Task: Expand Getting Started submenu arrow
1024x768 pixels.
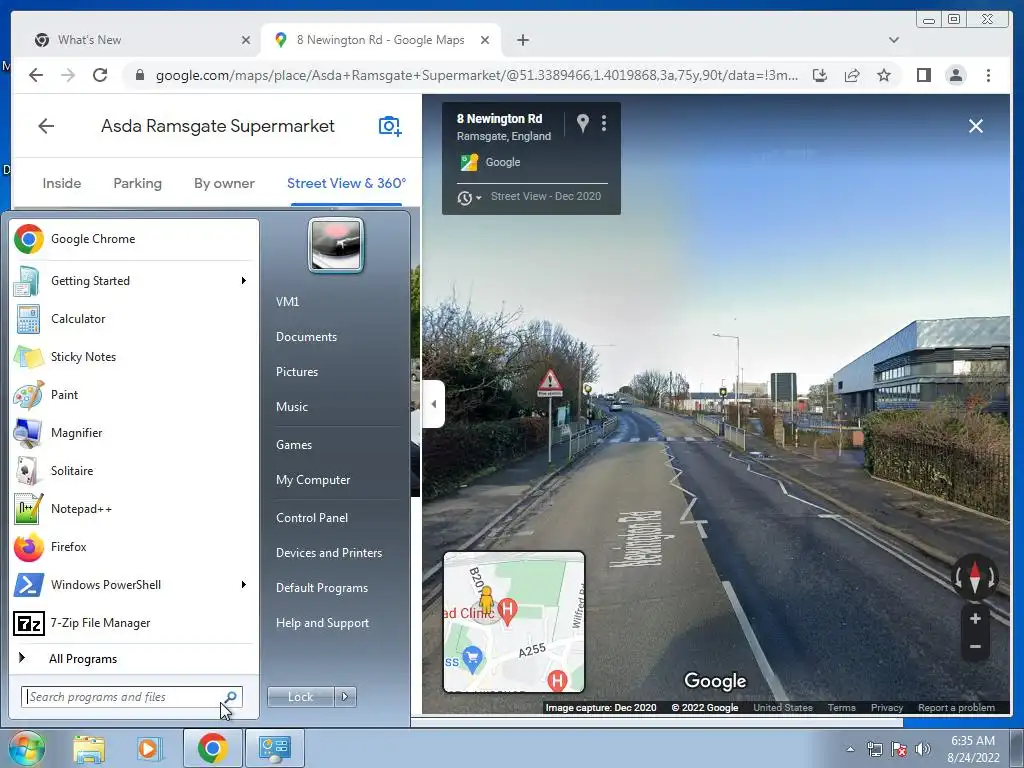Action: (244, 281)
